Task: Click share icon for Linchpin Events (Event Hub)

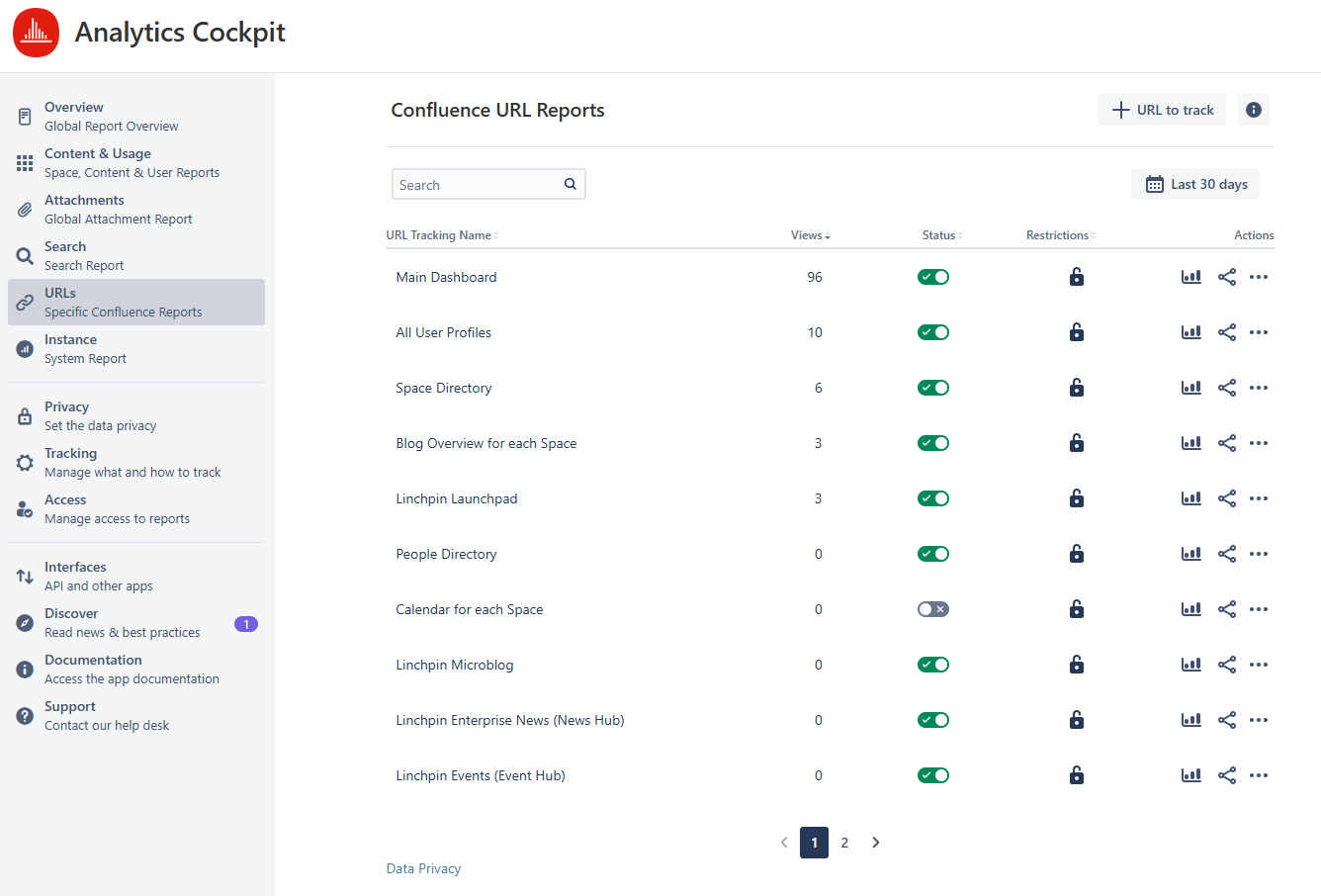Action: (x=1226, y=775)
